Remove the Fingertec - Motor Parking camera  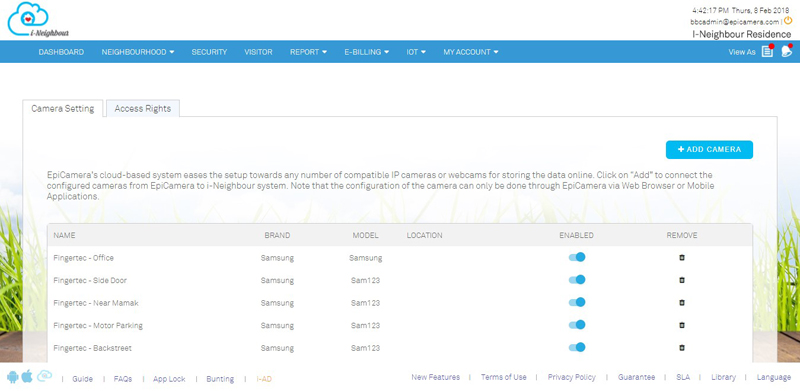[682, 325]
